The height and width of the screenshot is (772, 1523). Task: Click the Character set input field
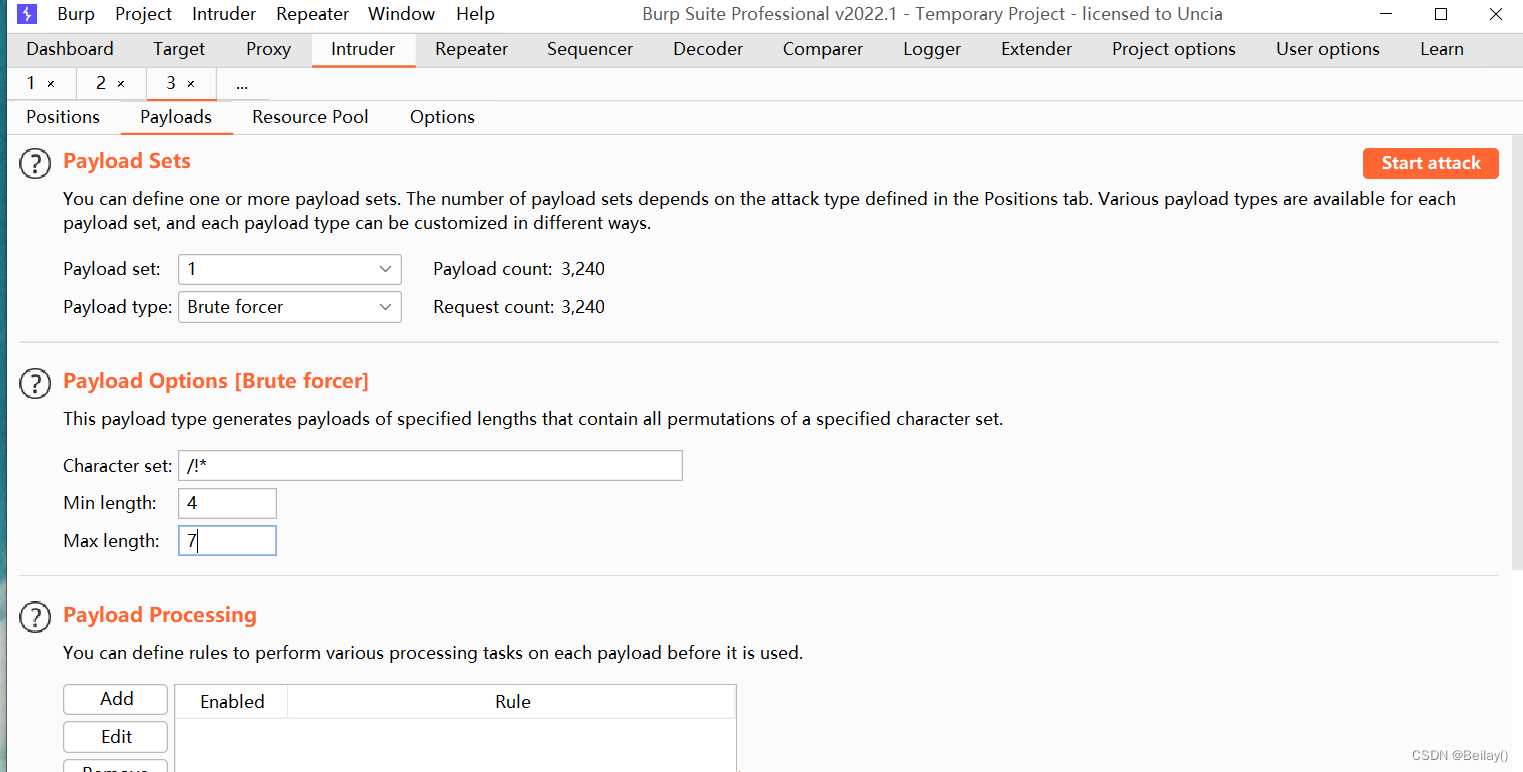pos(430,465)
